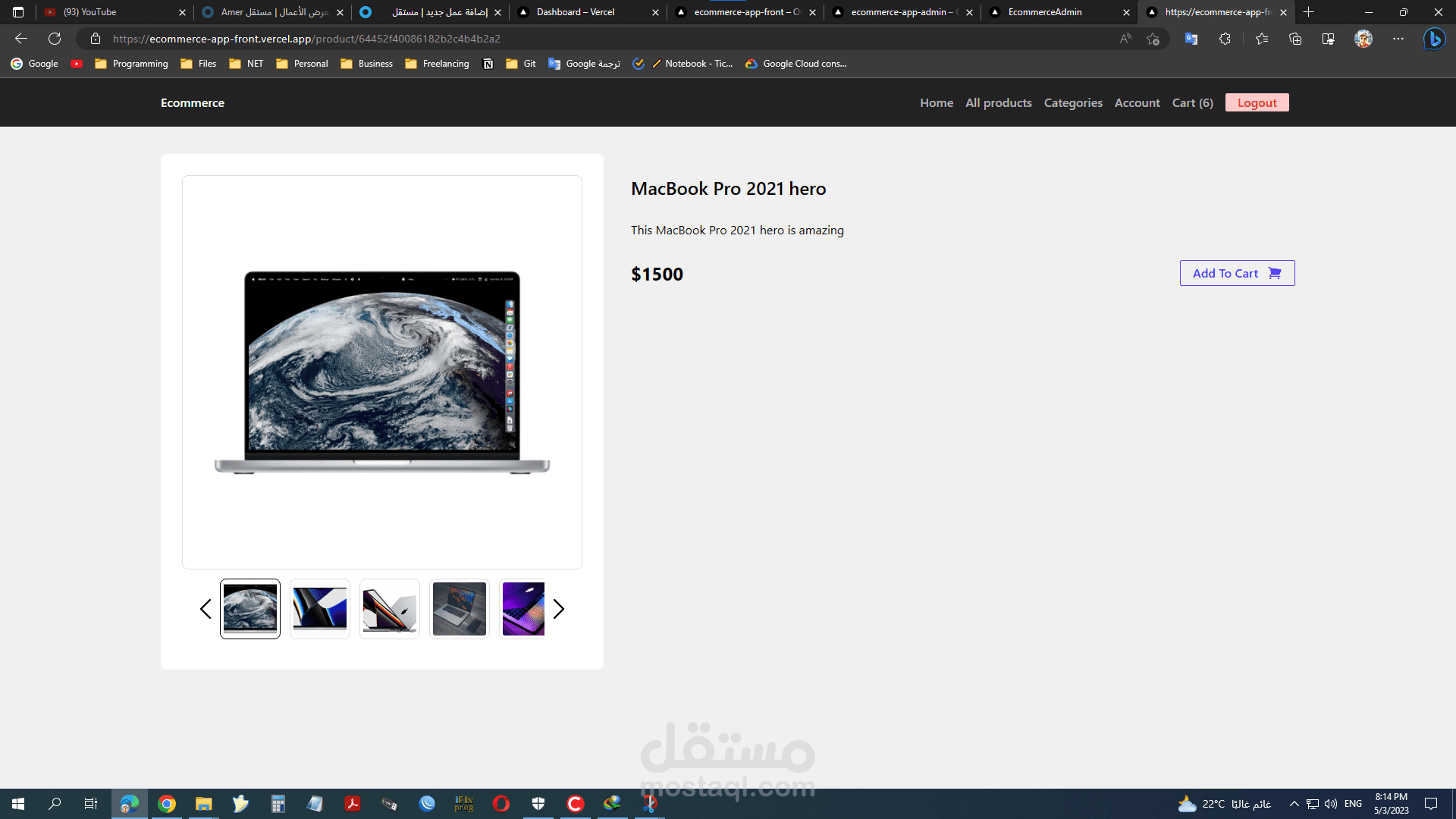
Task: Select the second MacBook thumbnail
Action: 319,609
